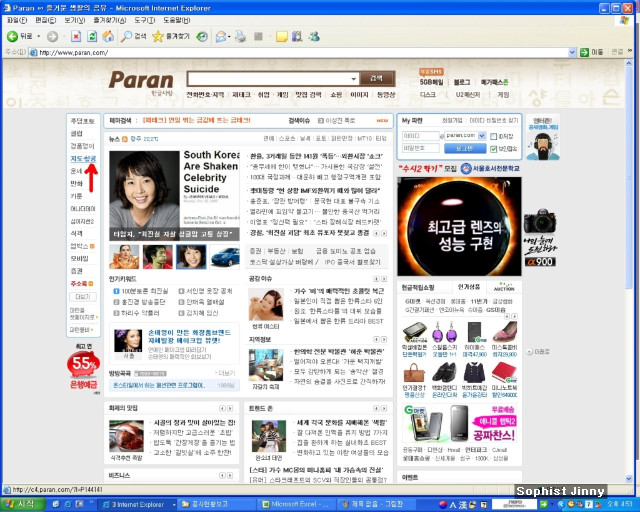Screen dimensions: 640x512
Task: Click the 동영상 search category link
Action: 386,95
